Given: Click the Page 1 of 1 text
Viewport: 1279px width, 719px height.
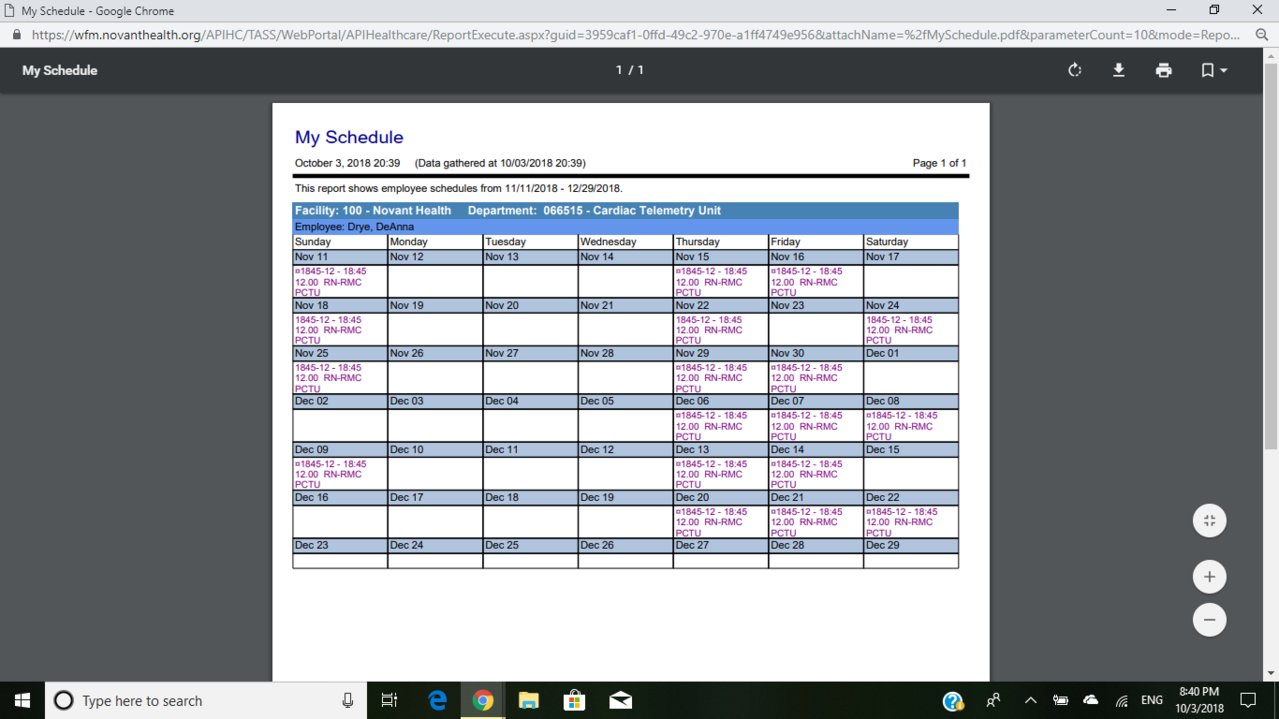Looking at the screenshot, I should coord(939,163).
